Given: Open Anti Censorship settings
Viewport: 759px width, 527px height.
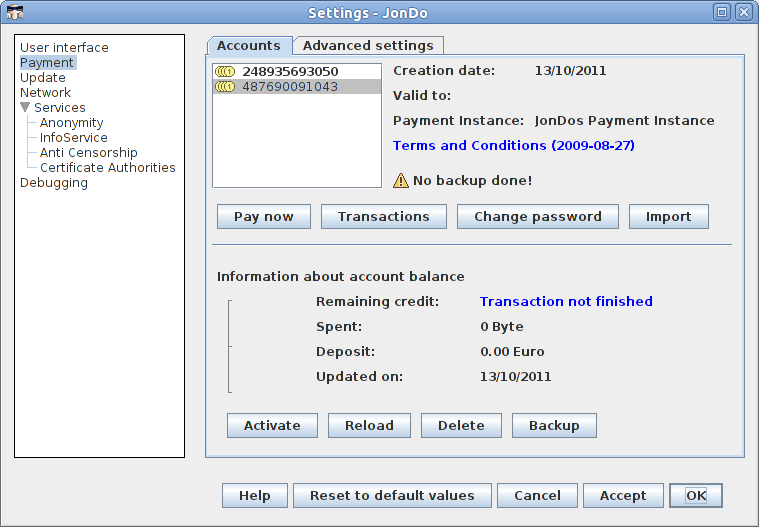Looking at the screenshot, I should (89, 152).
